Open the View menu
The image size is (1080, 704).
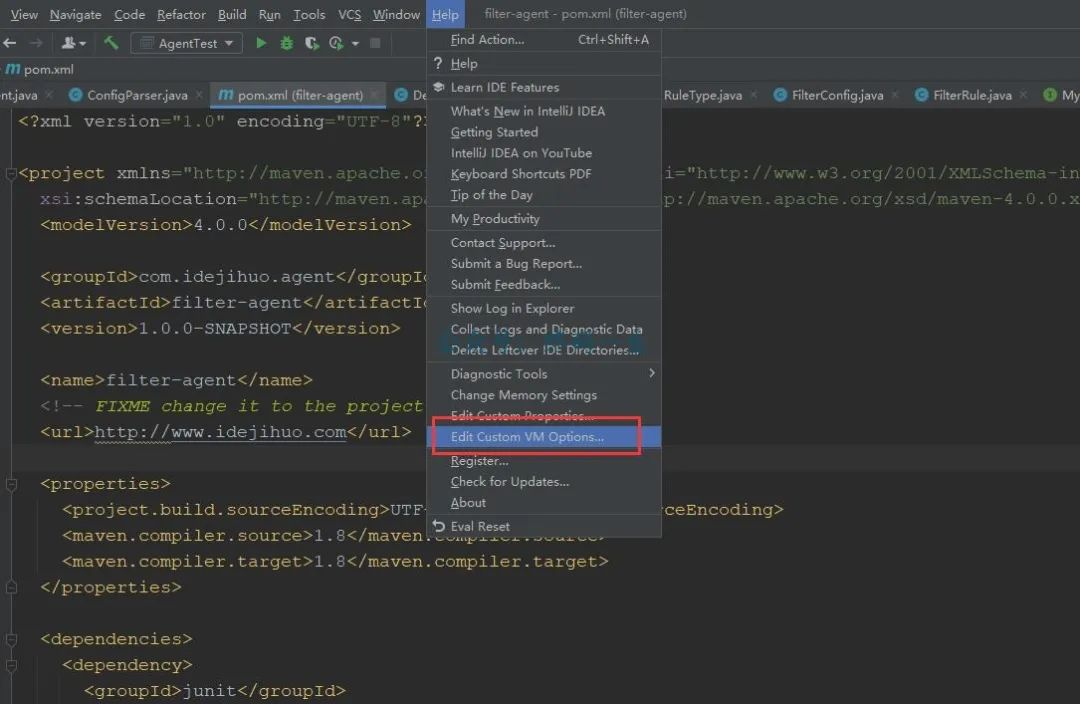24,14
